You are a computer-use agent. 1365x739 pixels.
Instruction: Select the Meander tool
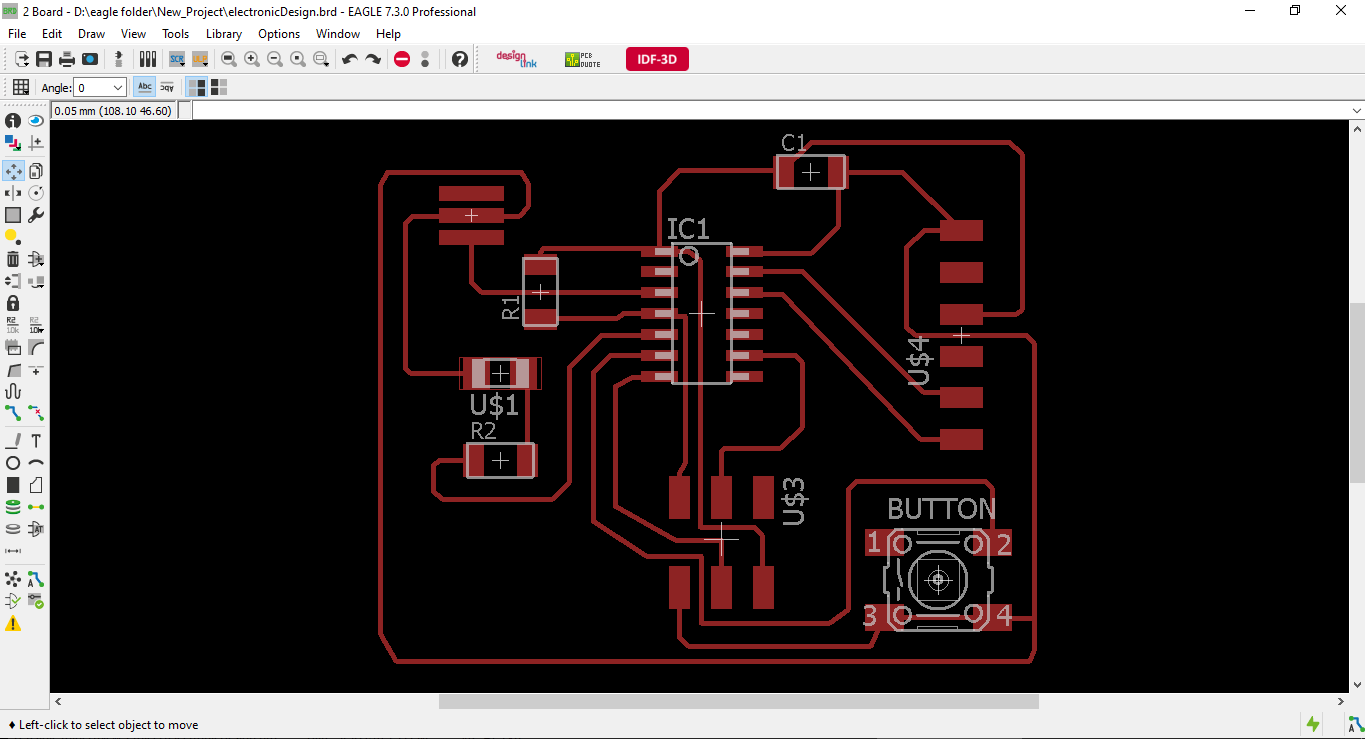[x=13, y=391]
